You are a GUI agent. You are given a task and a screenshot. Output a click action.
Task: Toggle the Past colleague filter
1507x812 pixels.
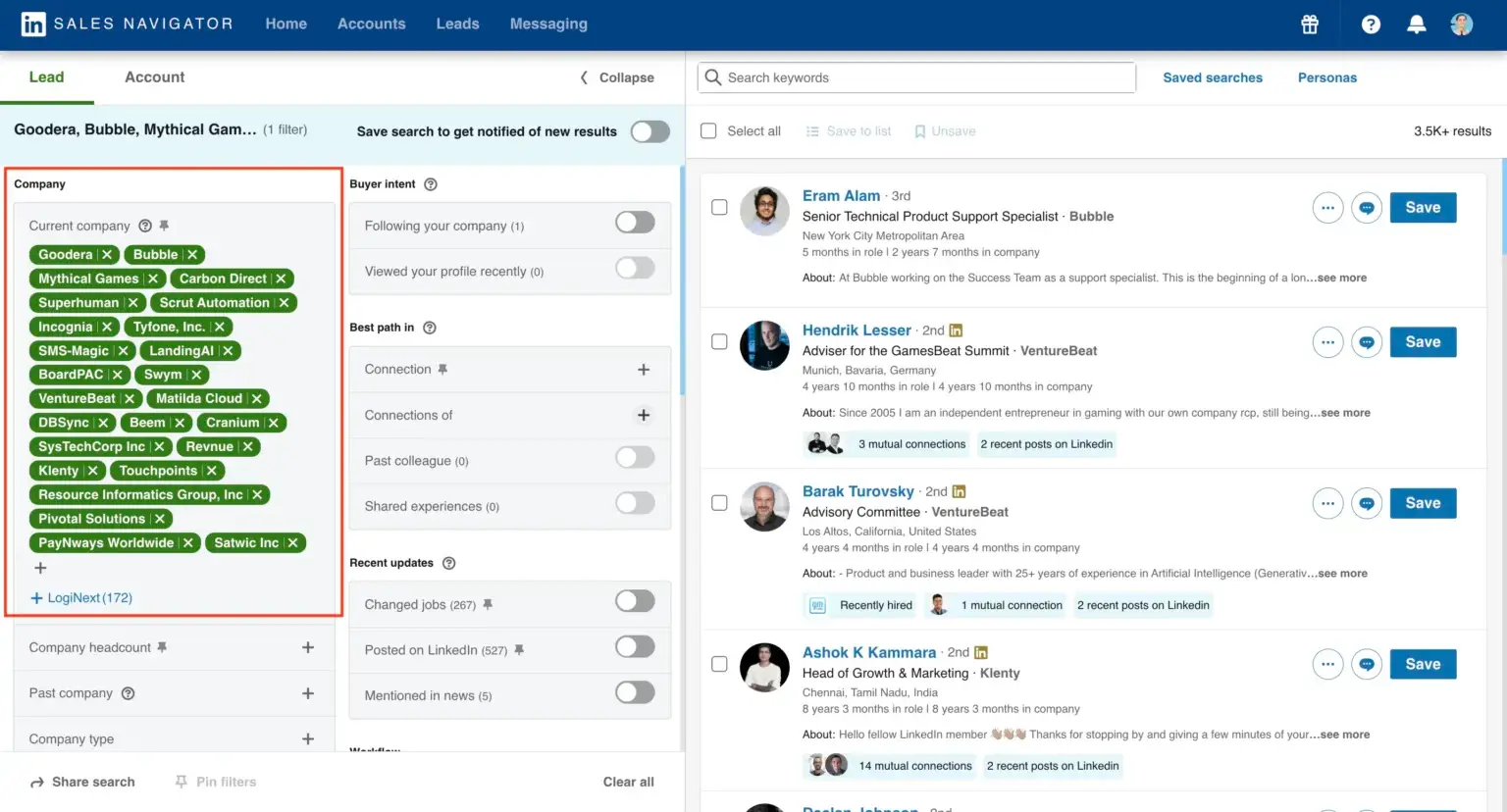coord(635,457)
